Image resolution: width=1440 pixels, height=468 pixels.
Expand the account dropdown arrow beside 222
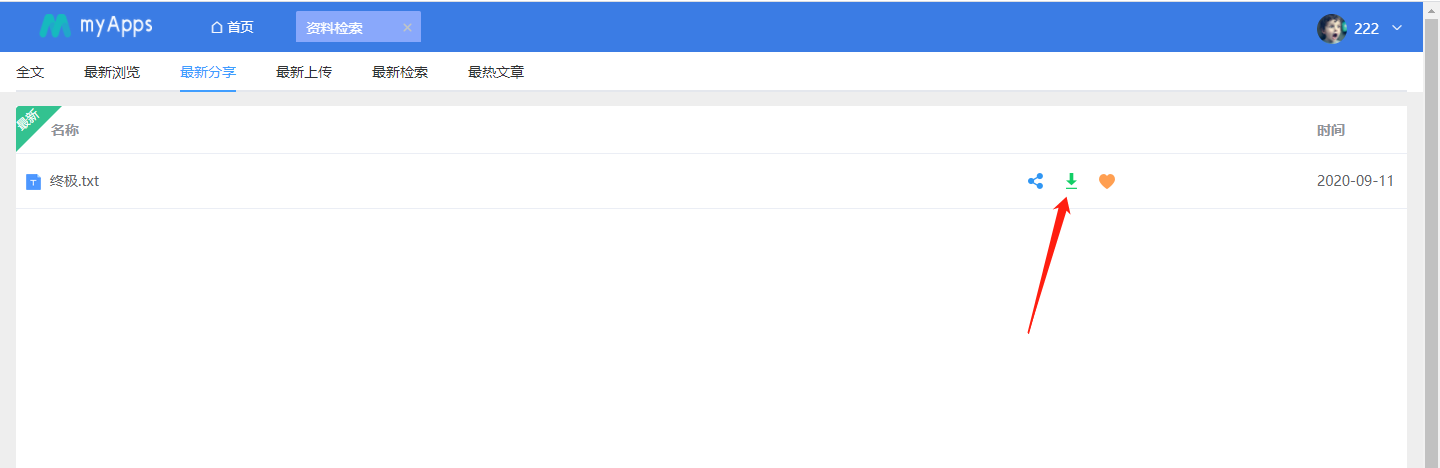pos(1397,28)
